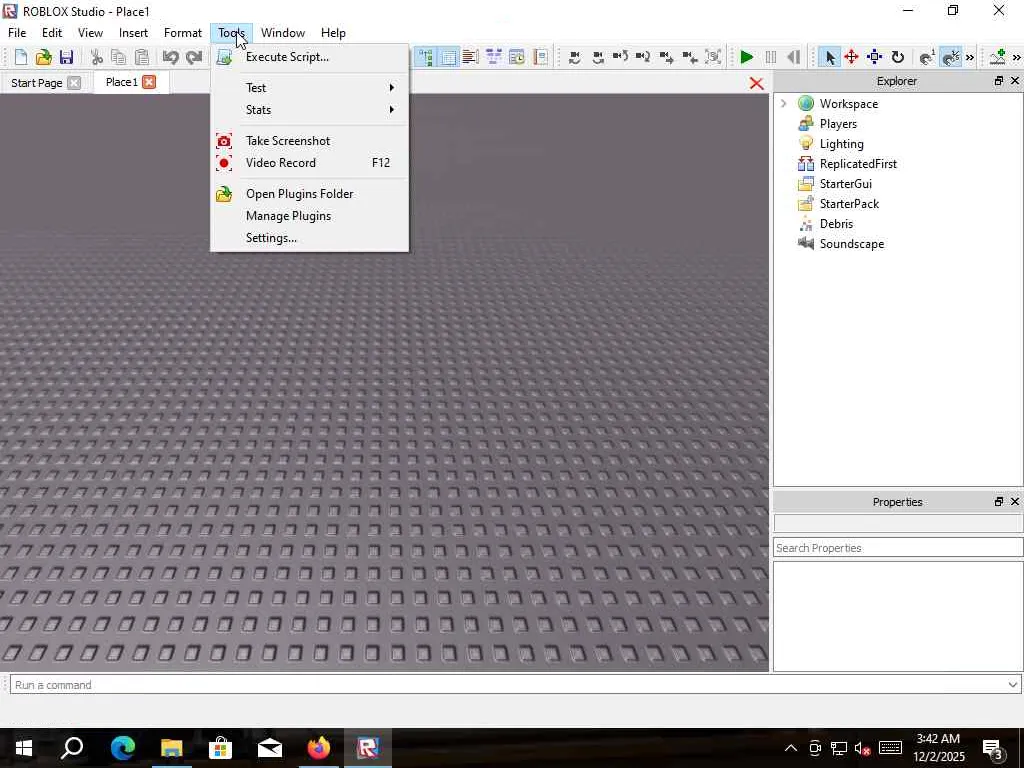Click the Reset simulation arrow button
Screen dimensions: 1024x768
[x=793, y=57]
